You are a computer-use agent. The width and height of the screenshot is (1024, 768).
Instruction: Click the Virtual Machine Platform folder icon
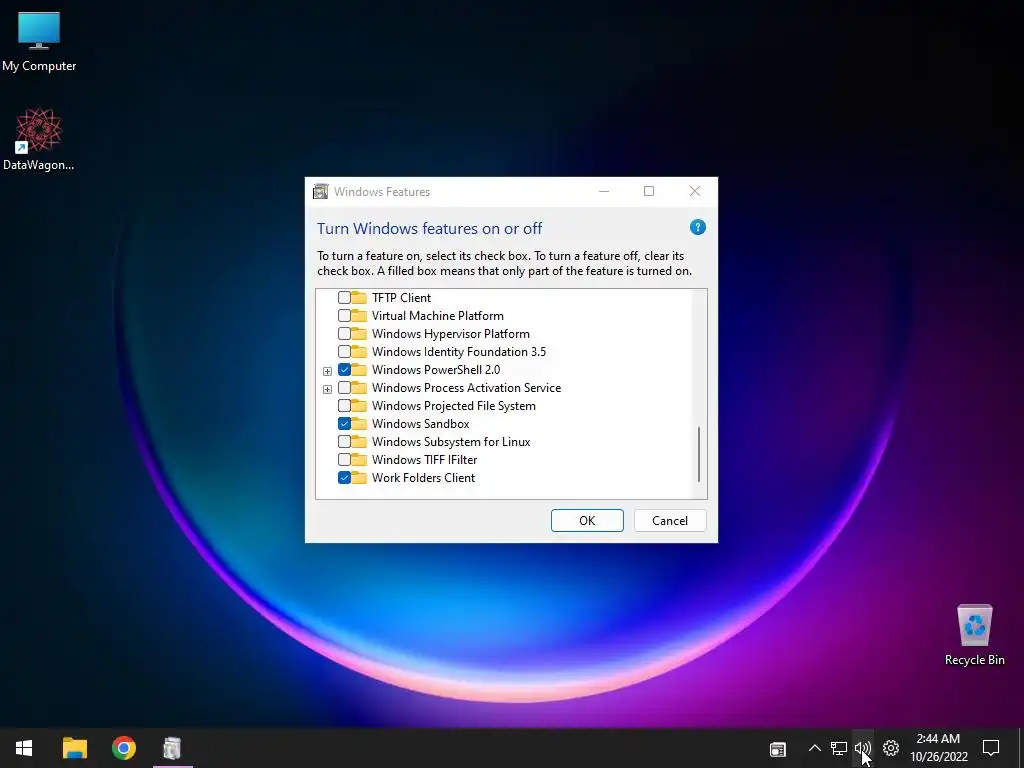(359, 315)
